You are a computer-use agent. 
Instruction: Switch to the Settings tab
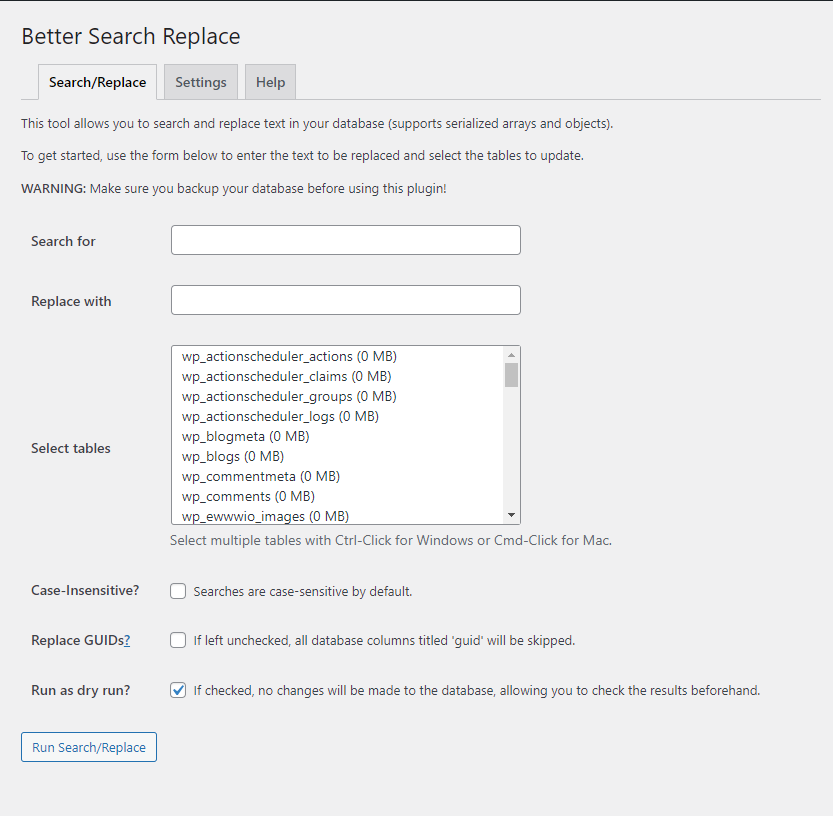point(200,82)
